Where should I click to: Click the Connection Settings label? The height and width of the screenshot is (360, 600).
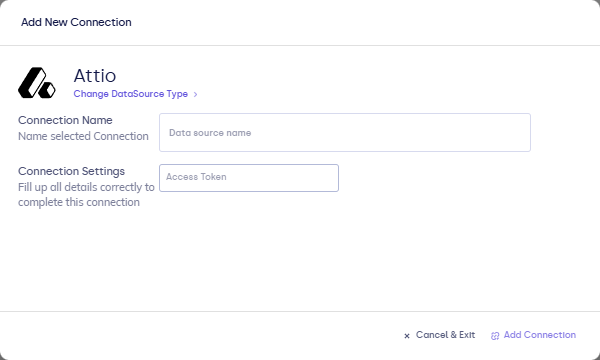71,171
